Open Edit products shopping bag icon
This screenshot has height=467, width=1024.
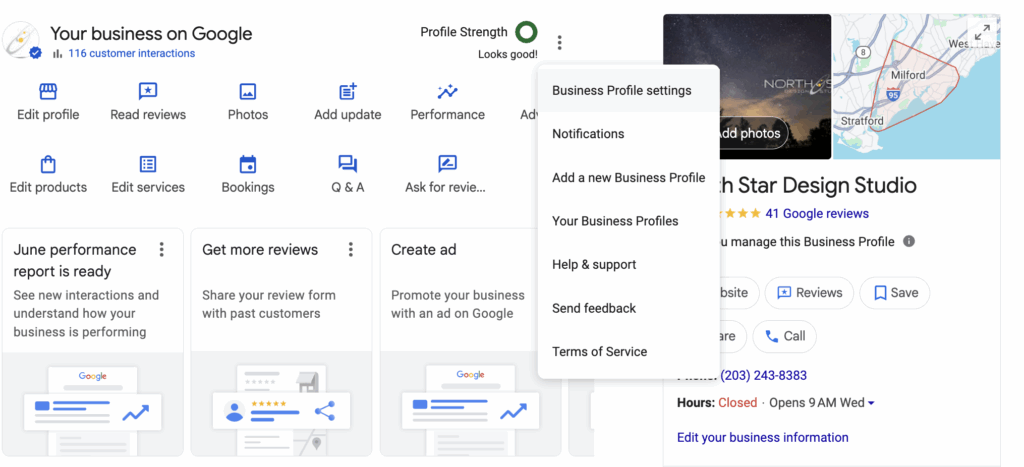click(x=48, y=164)
